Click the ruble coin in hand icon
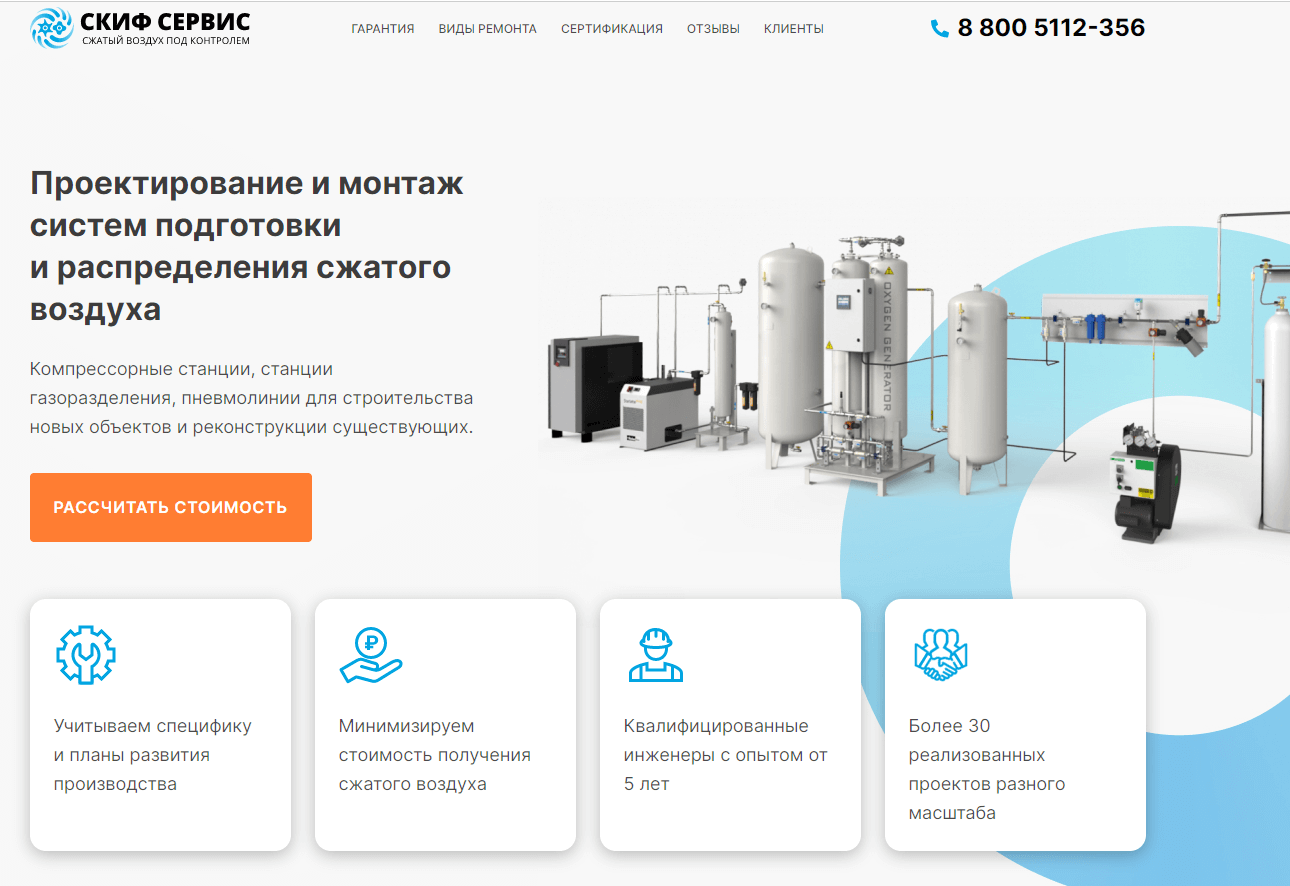The width and height of the screenshot is (1290, 886). coord(370,655)
